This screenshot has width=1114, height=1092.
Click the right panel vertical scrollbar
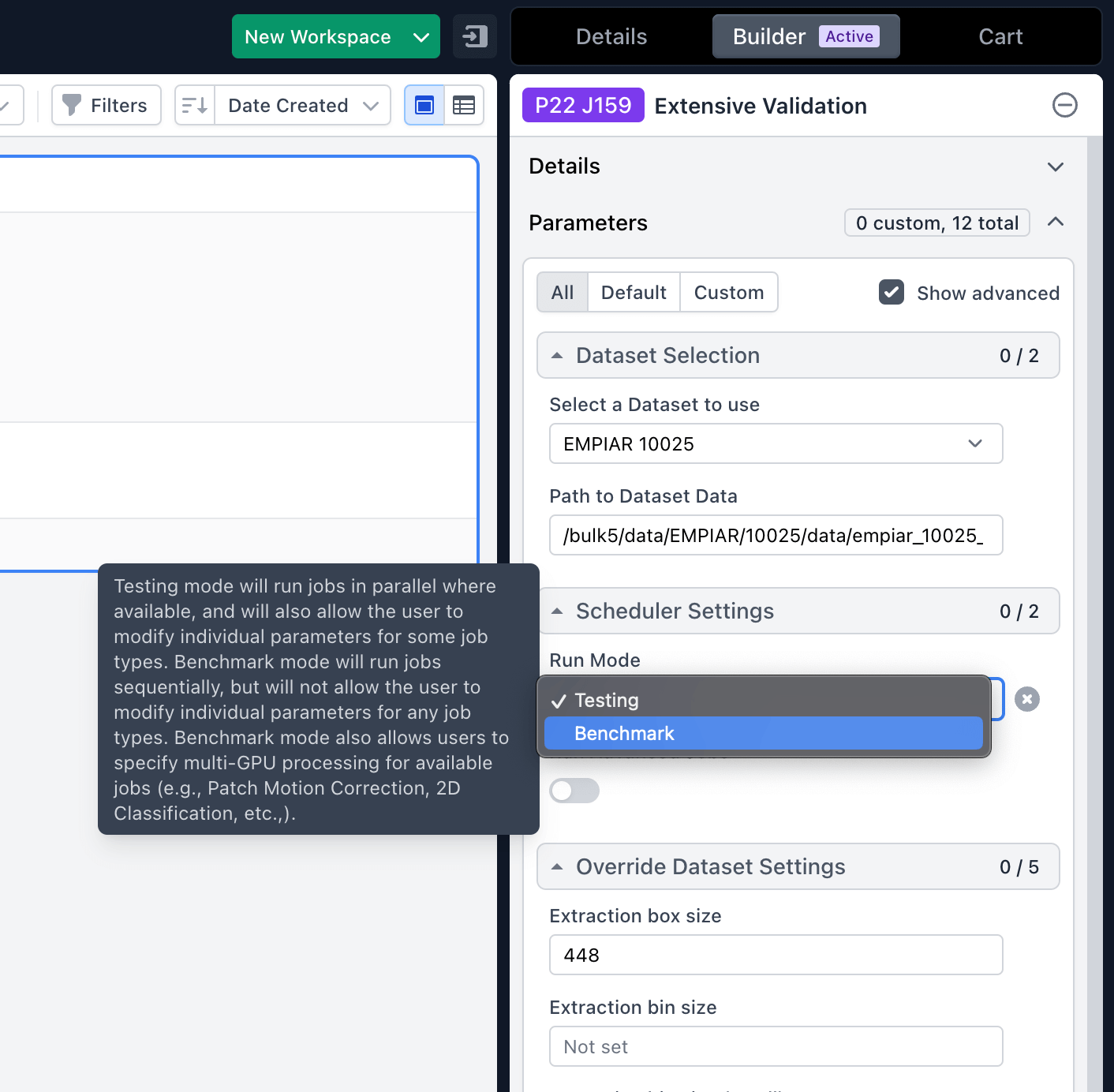(x=1094, y=615)
